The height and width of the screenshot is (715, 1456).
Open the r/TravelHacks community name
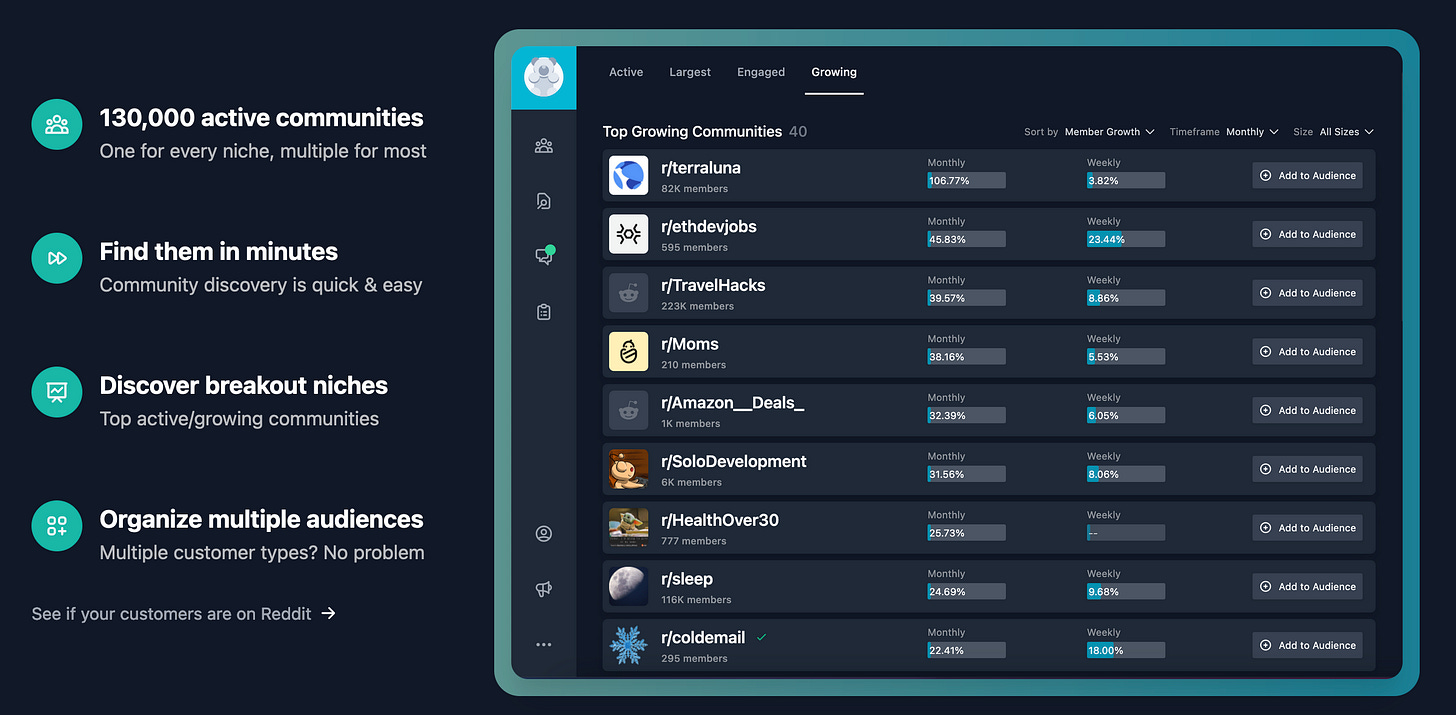713,285
